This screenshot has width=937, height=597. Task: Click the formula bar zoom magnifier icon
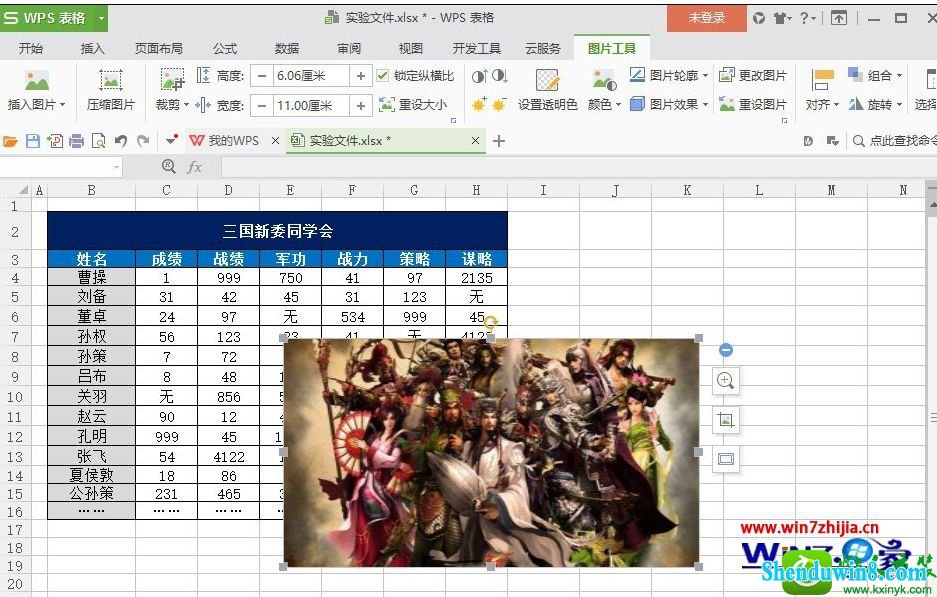[169, 167]
